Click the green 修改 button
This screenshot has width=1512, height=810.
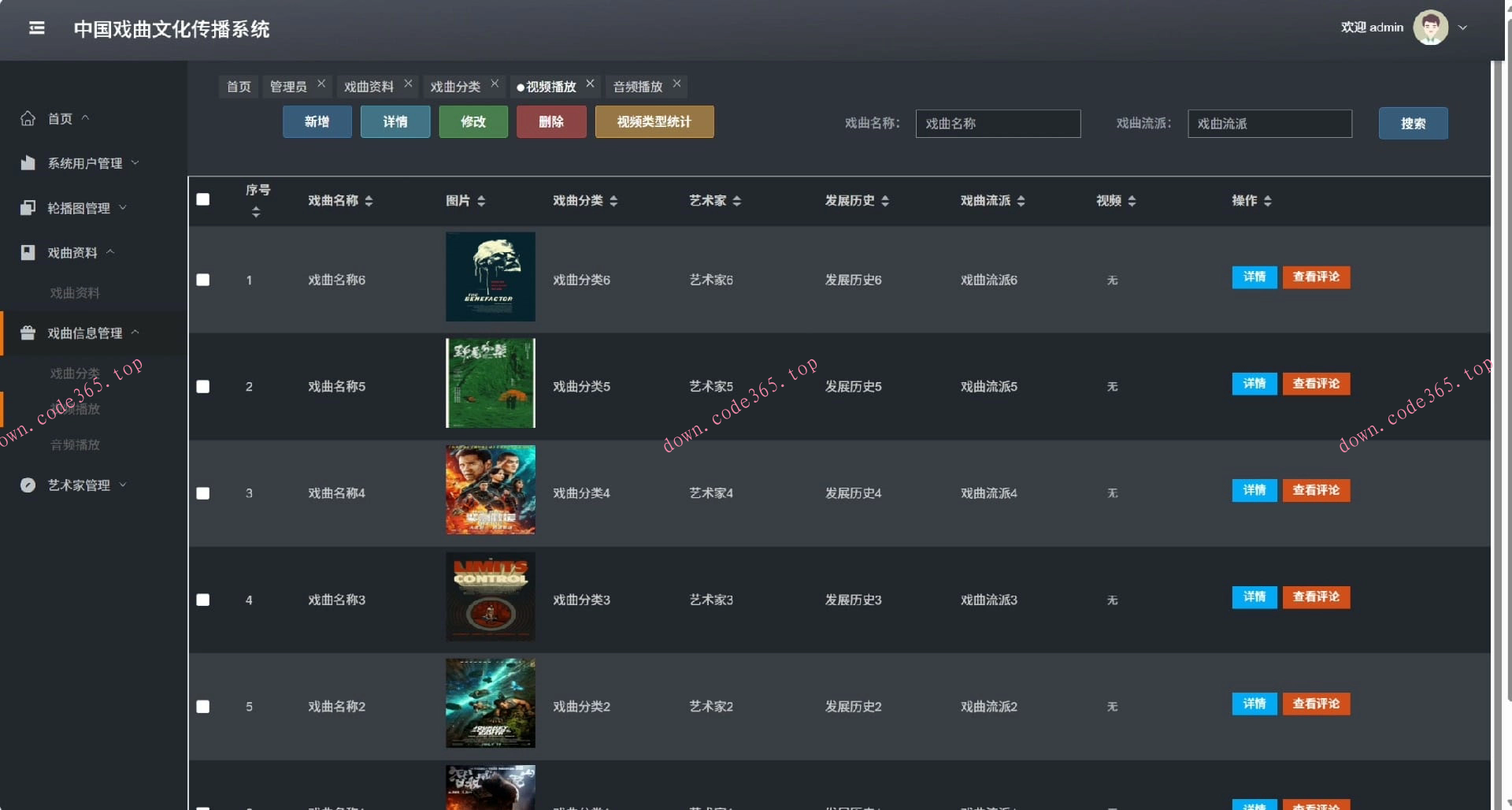(x=473, y=122)
